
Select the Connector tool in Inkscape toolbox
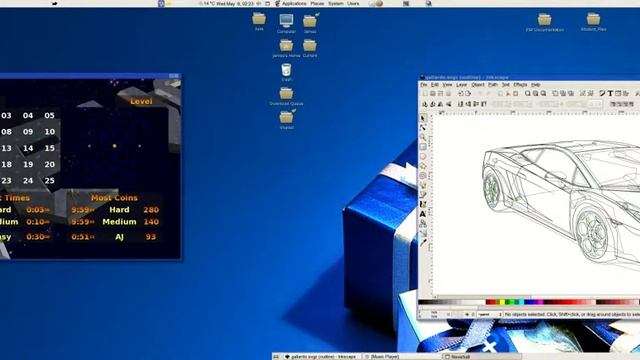423,223
